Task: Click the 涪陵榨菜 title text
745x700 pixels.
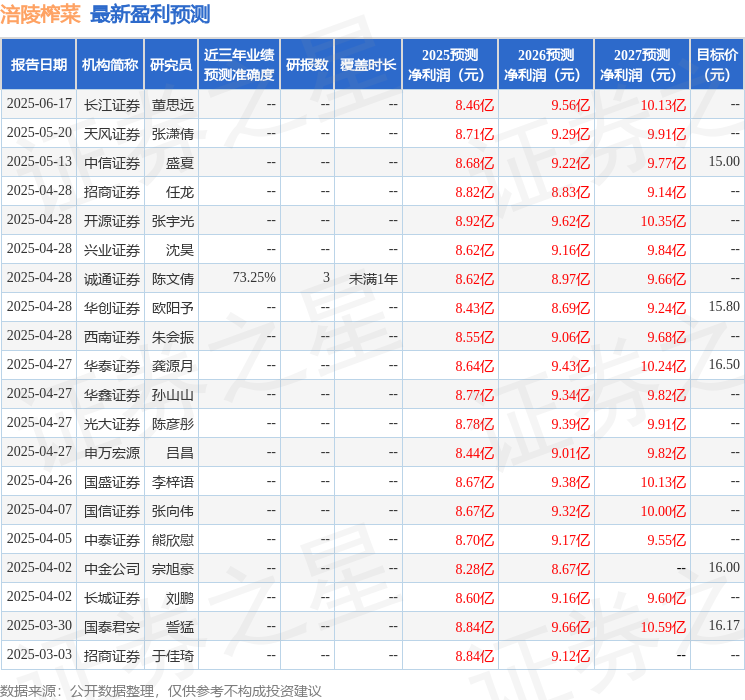Action: (x=40, y=14)
